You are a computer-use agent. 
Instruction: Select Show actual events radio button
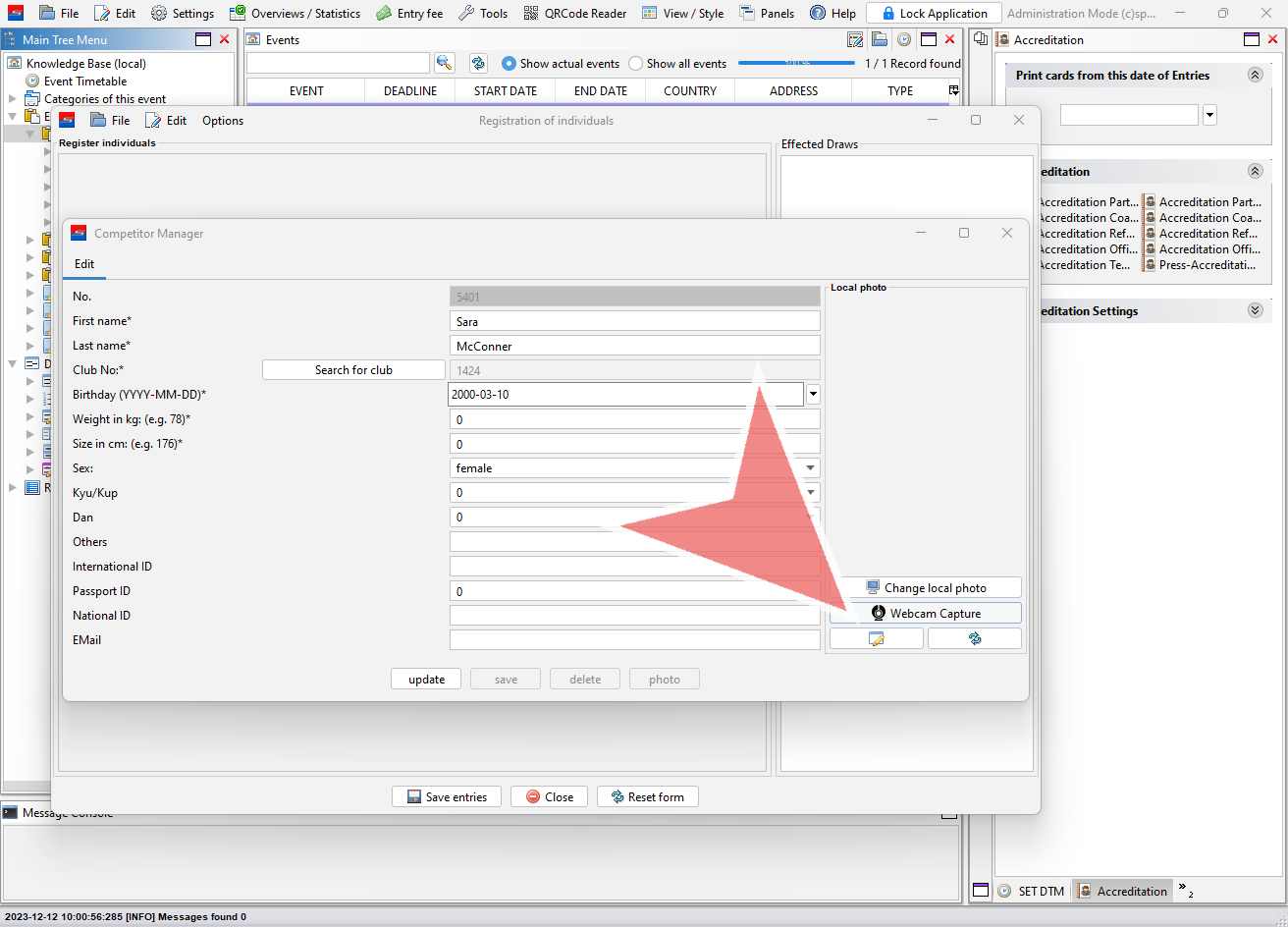coord(509,63)
